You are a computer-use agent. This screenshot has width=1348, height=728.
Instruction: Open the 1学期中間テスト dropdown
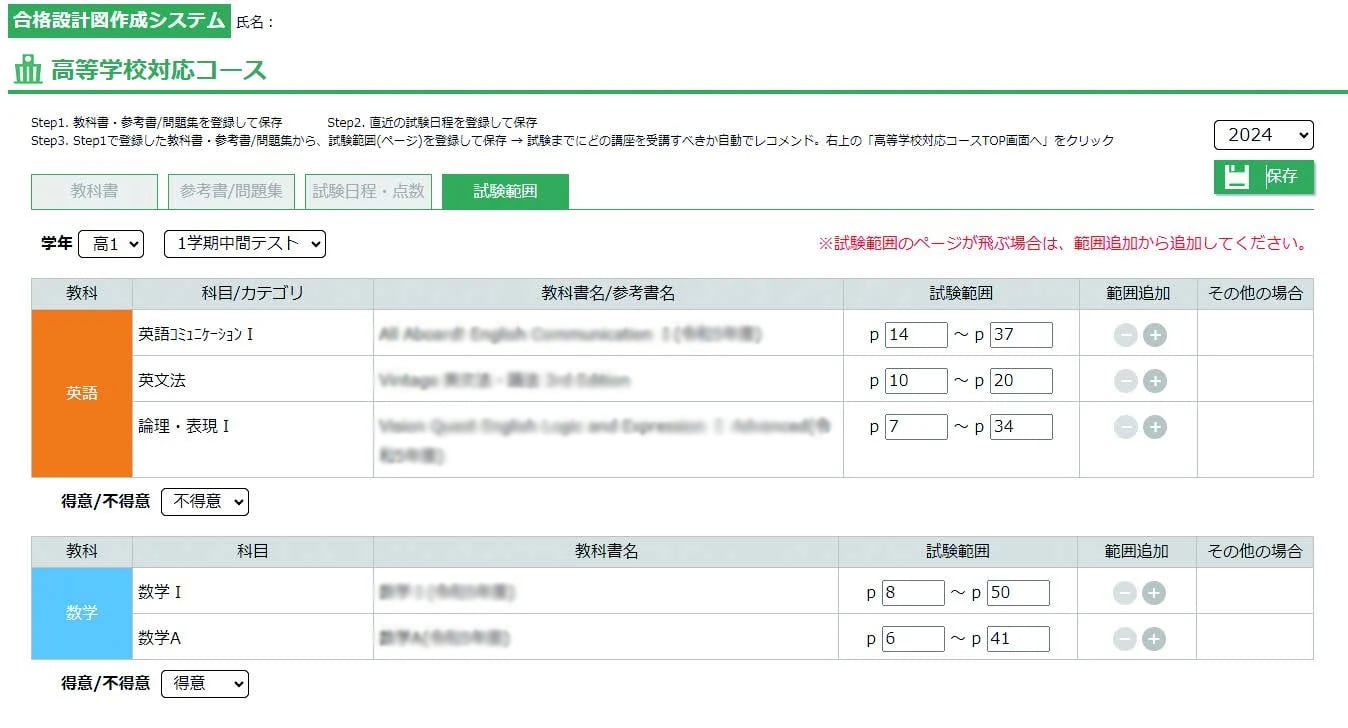[x=245, y=243]
